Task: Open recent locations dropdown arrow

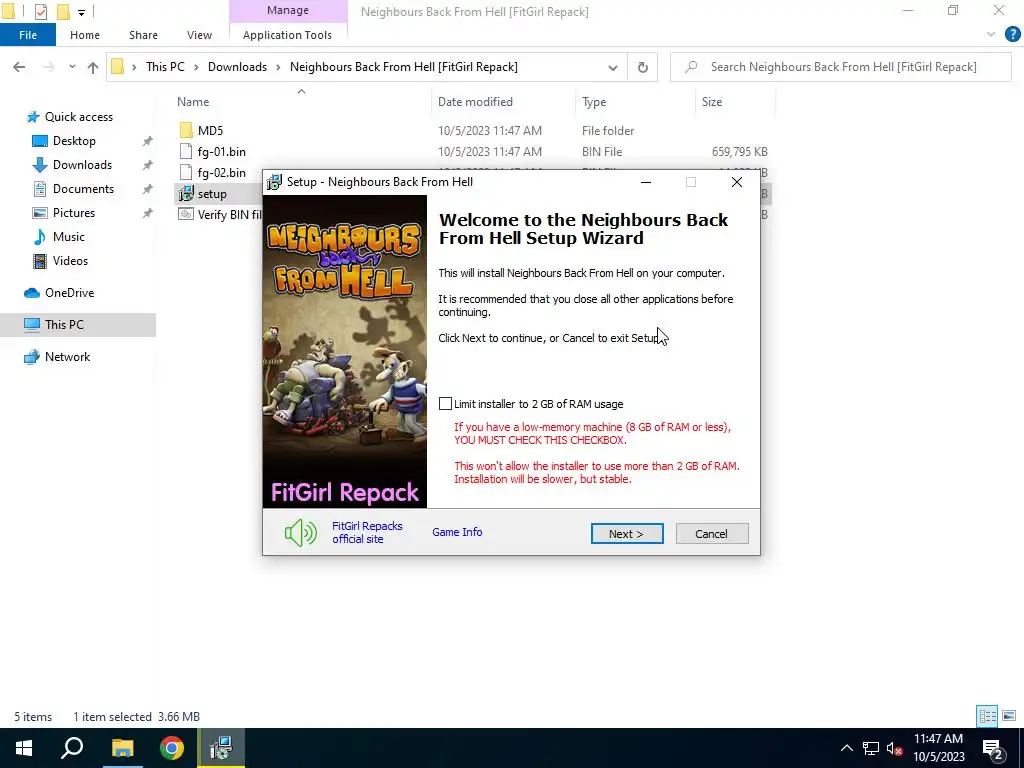Action: [x=72, y=67]
